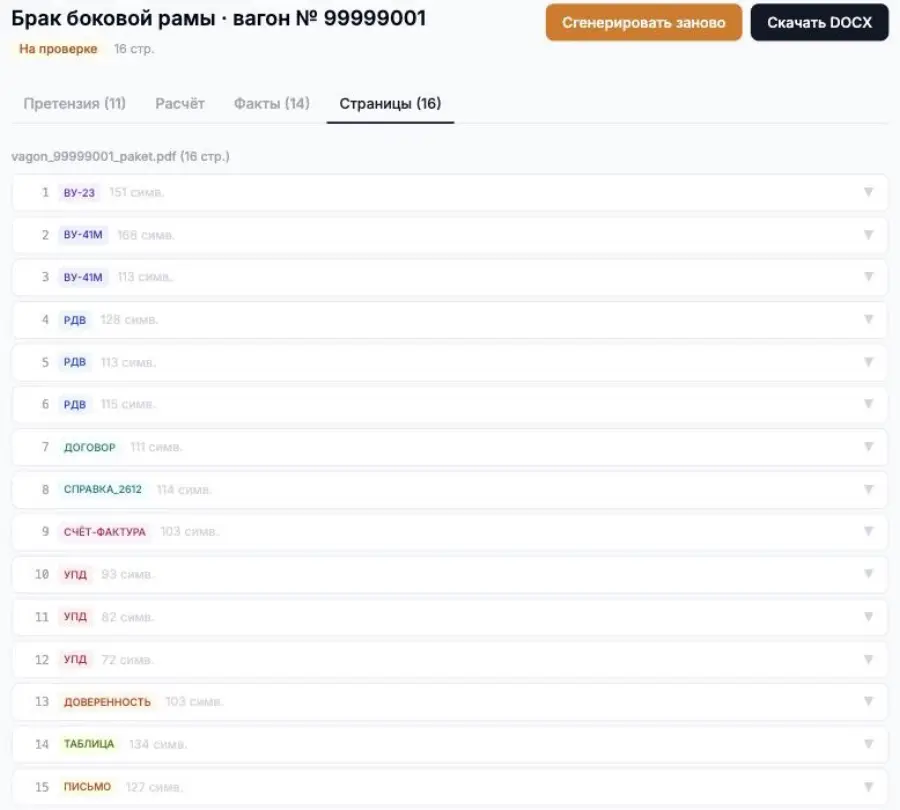
Task: Click the На проверке status badge
Action: click(58, 49)
